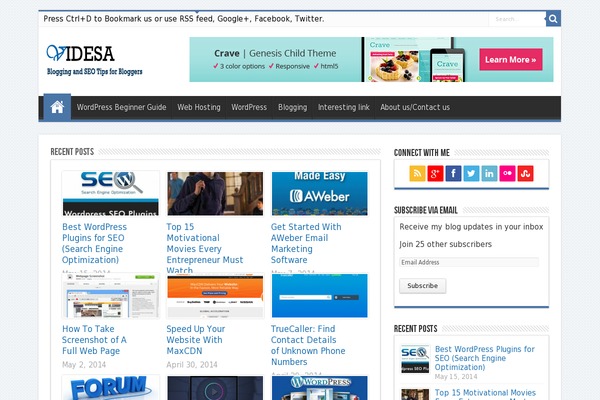Open sidebar Top 15 Motivational Movies link
This screenshot has height=400, width=600.
[x=485, y=393]
